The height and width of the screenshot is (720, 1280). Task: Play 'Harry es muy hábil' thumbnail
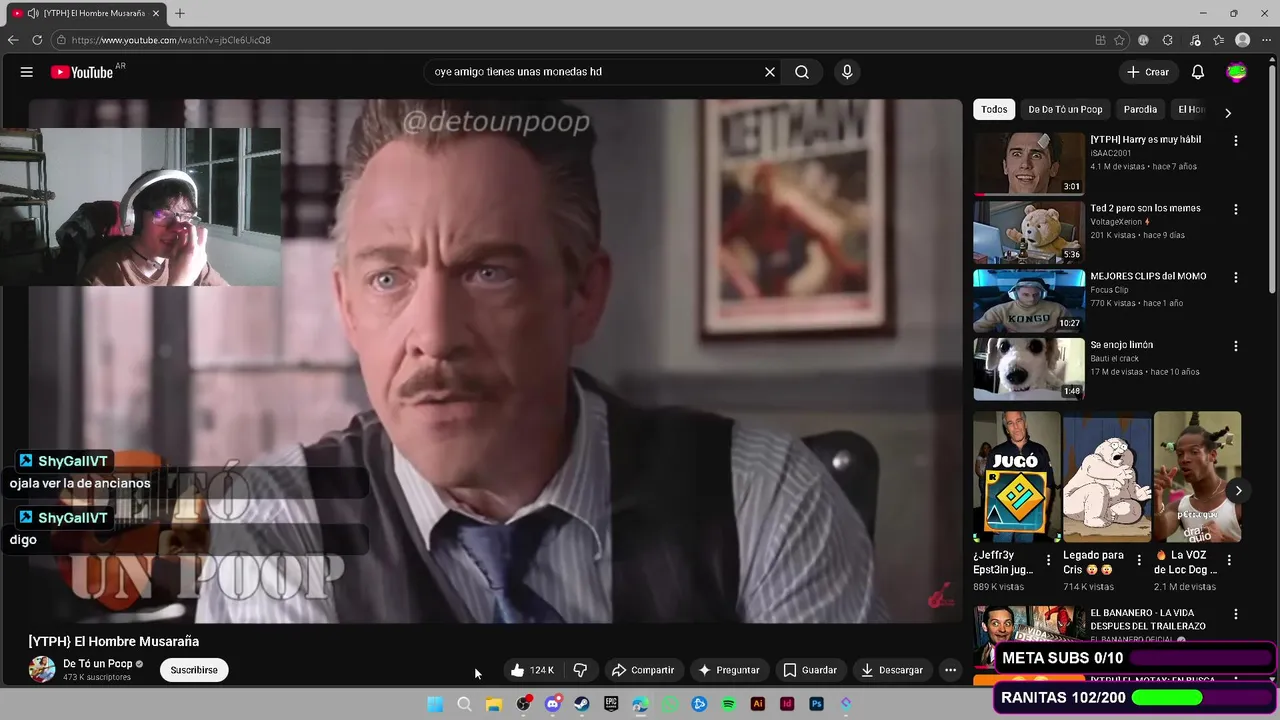click(x=1029, y=164)
